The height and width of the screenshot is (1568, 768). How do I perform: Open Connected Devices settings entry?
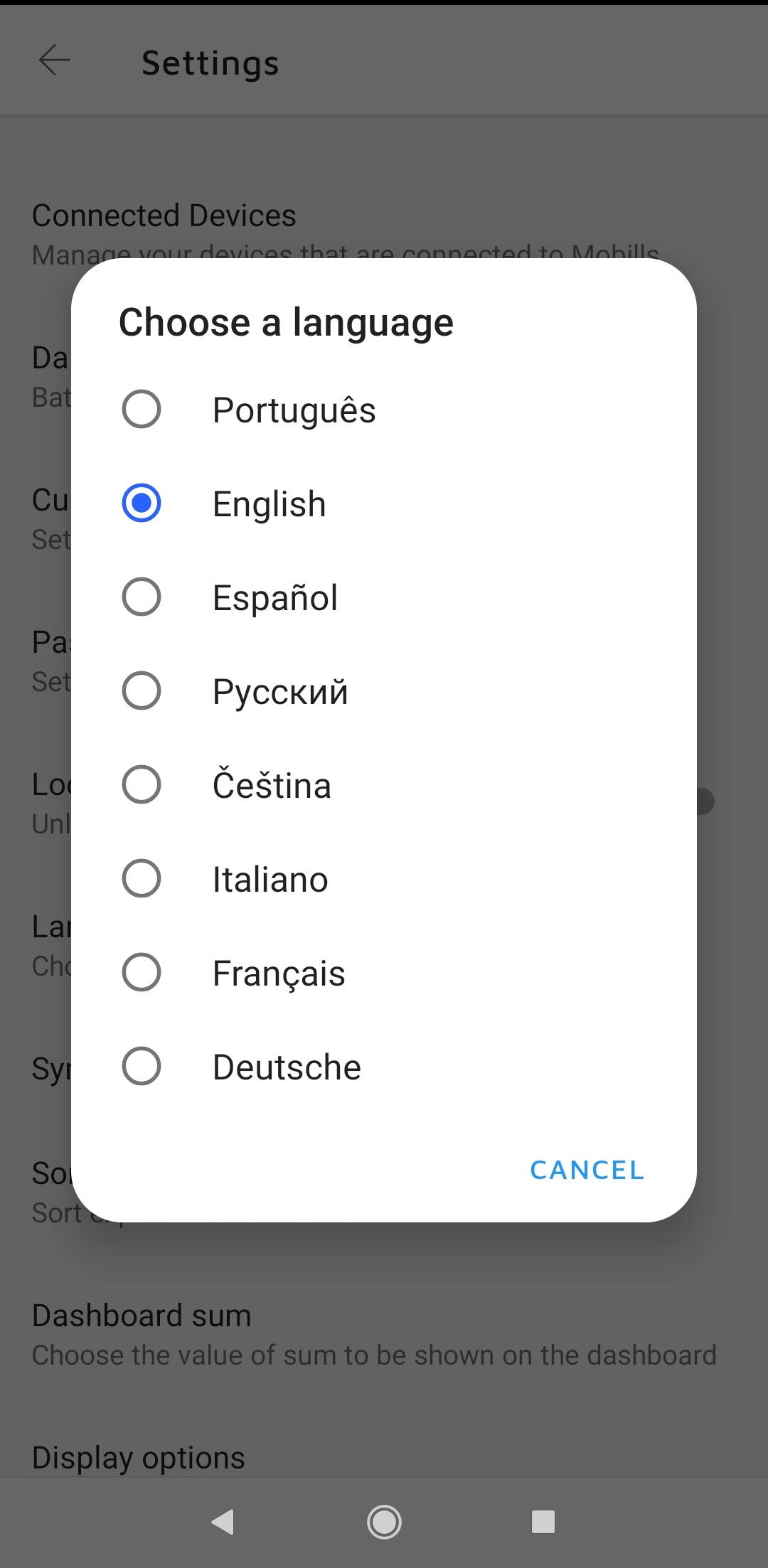164,216
